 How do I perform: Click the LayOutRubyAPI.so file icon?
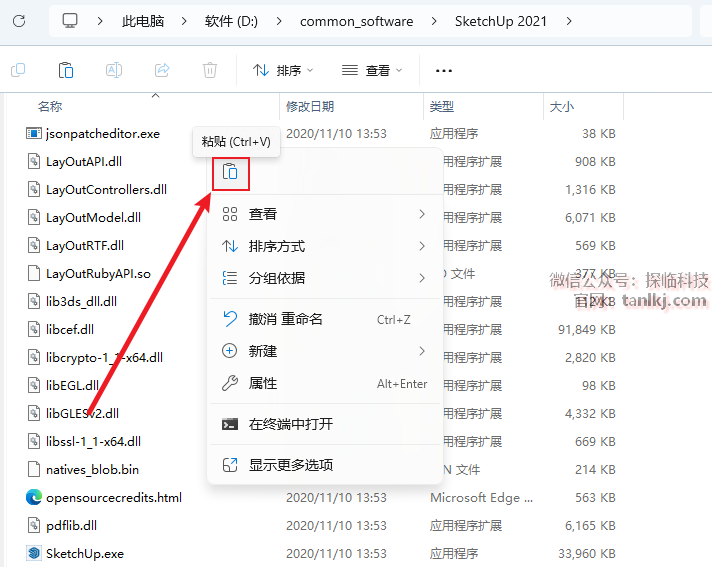click(34, 273)
